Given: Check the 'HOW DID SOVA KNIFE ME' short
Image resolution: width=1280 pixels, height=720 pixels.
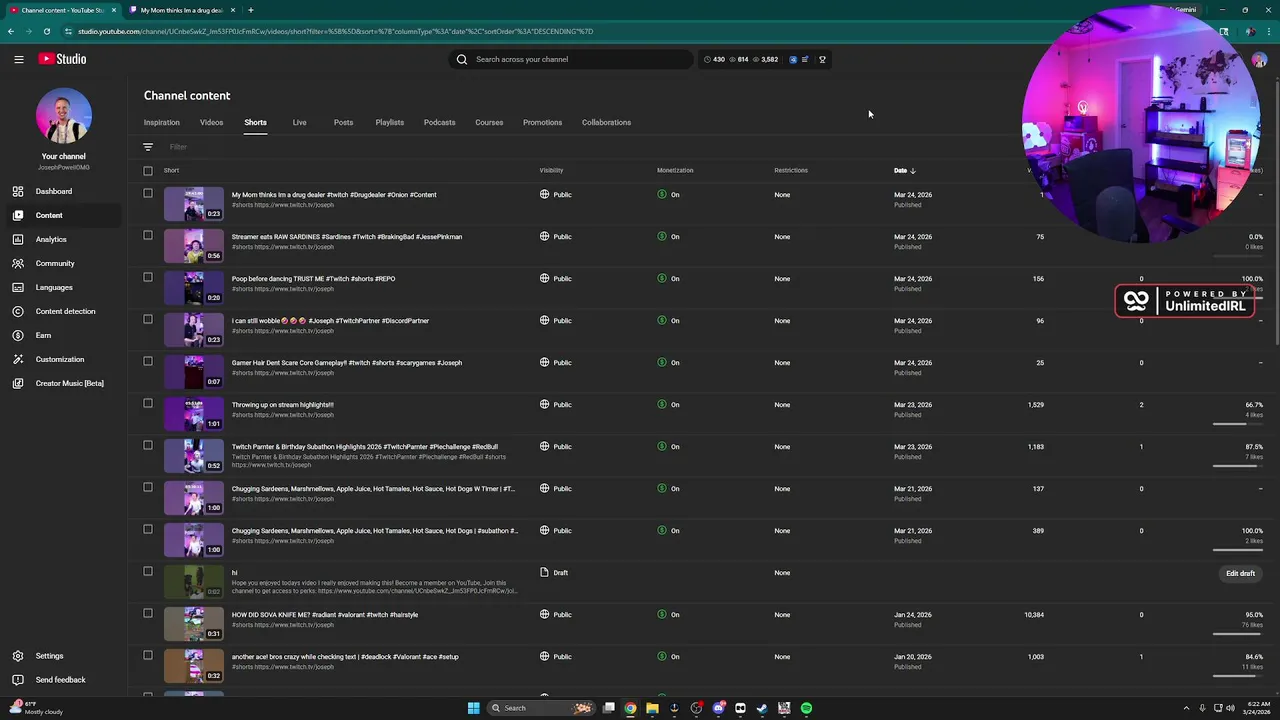Looking at the screenshot, I should 148,613.
